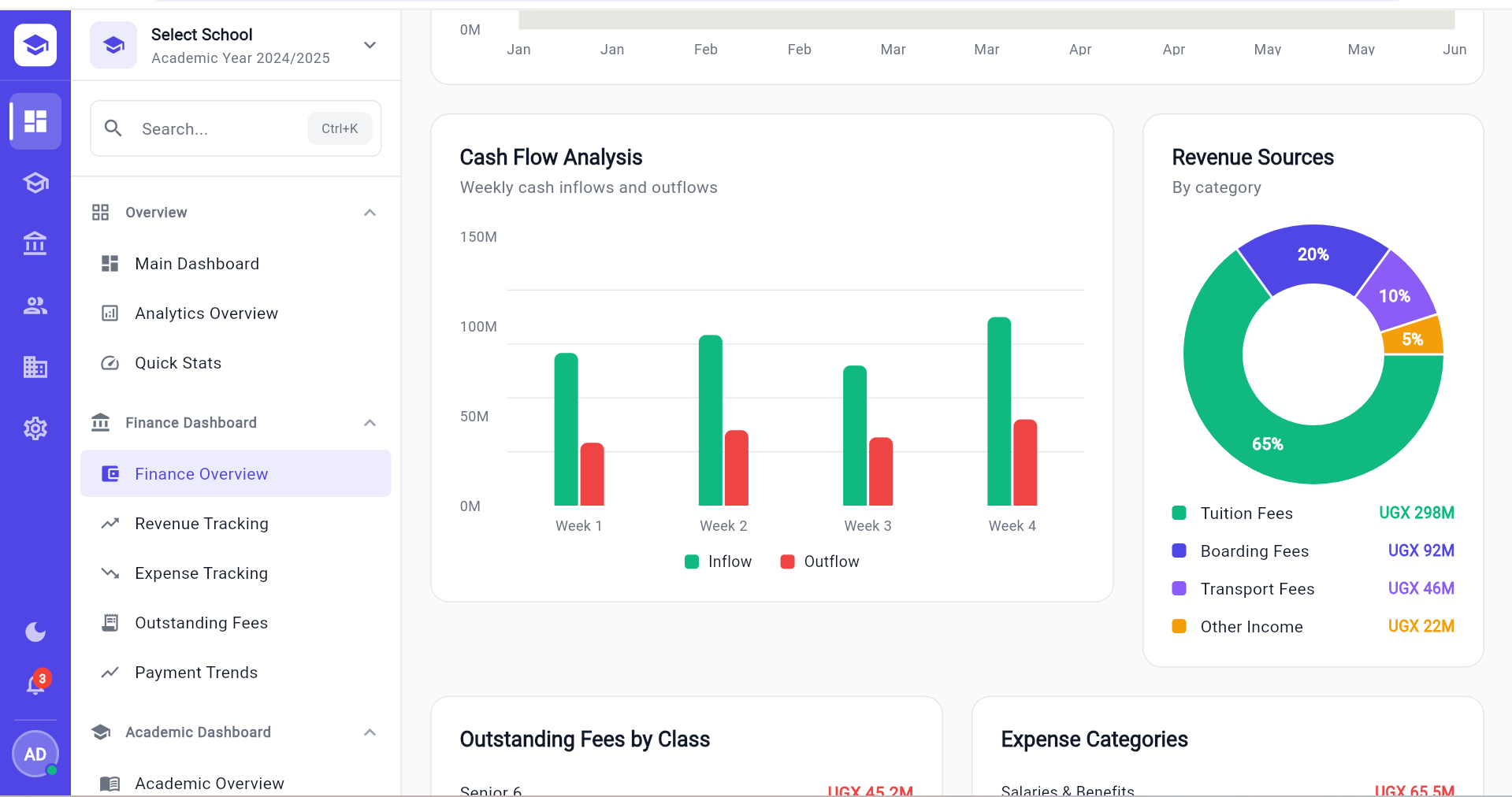Screen dimensions: 1512x797
Task: Toggle Outflow series in Cash Flow legend
Action: [819, 562]
